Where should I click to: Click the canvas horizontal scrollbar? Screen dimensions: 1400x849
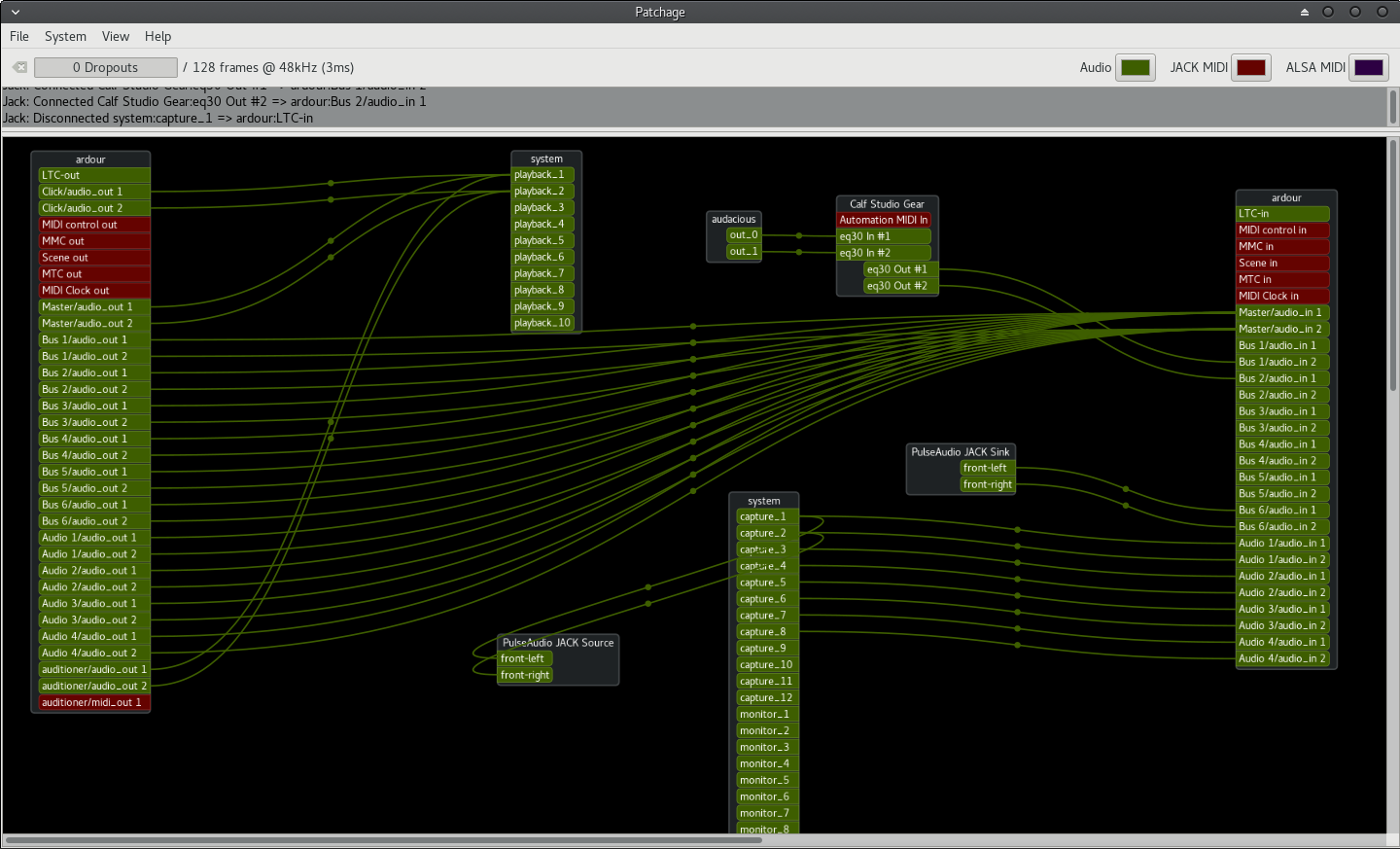point(384,840)
